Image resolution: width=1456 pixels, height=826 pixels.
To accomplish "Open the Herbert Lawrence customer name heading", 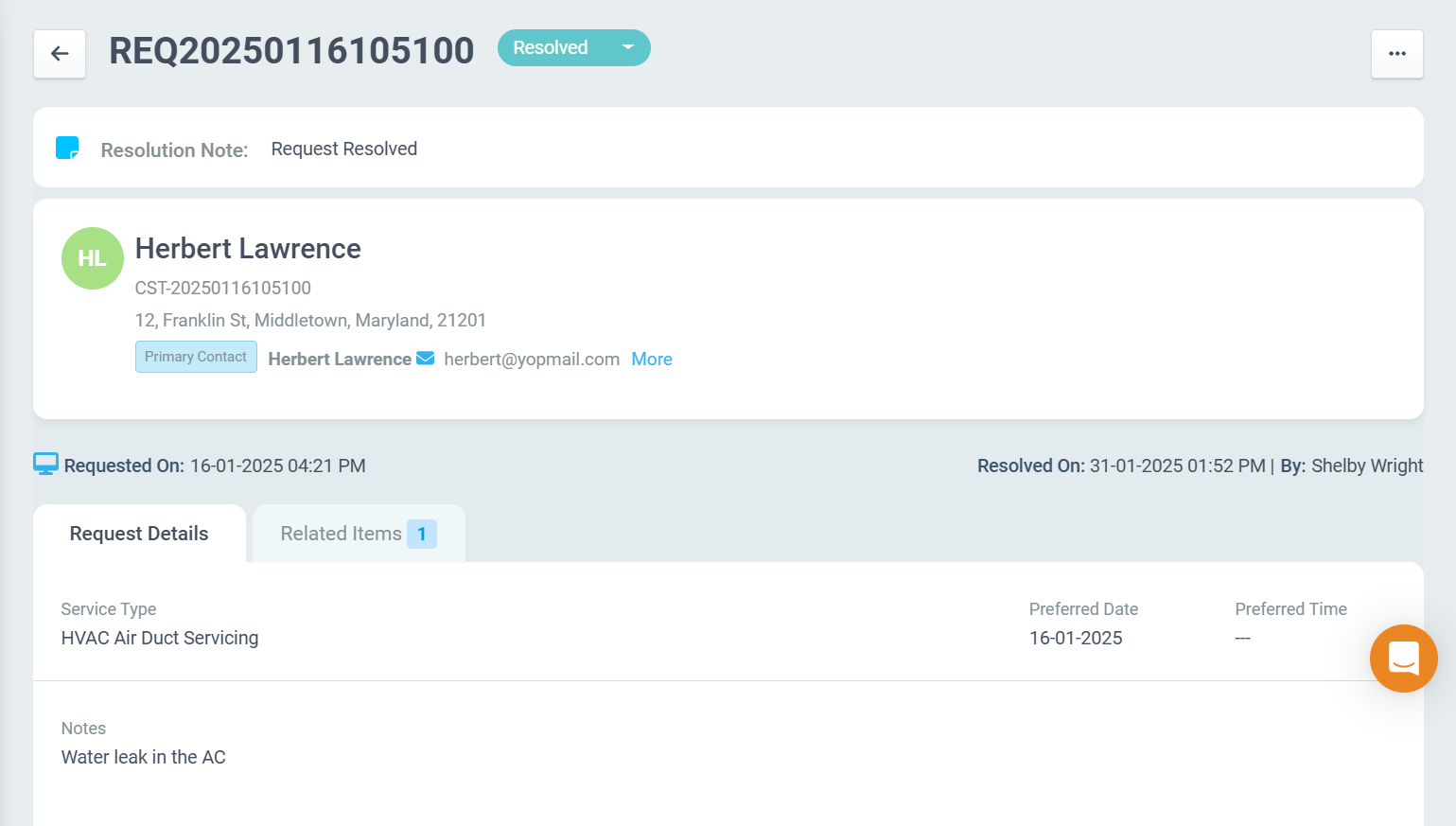I will (248, 249).
